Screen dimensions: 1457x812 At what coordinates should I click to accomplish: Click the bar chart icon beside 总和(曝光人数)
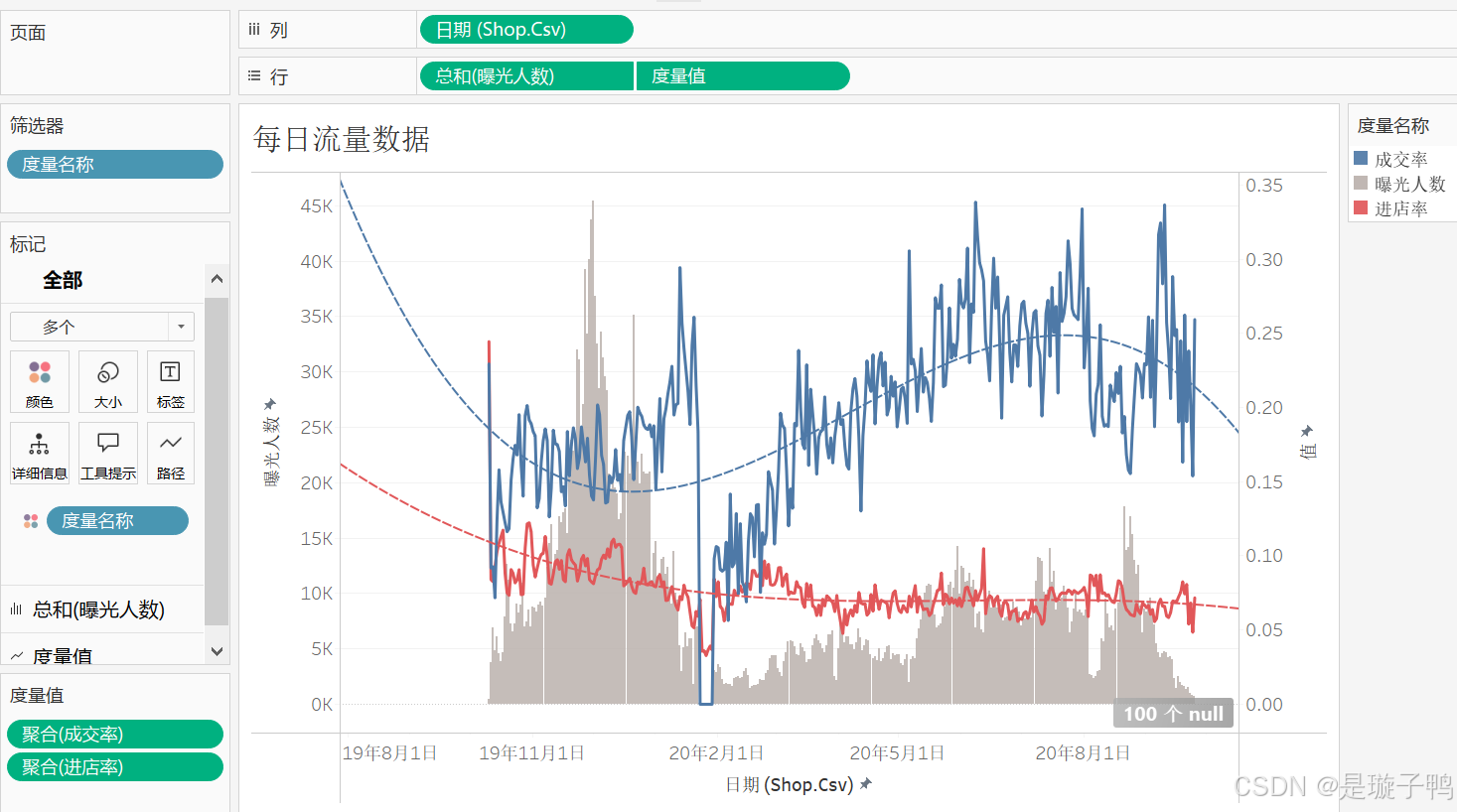[x=16, y=609]
